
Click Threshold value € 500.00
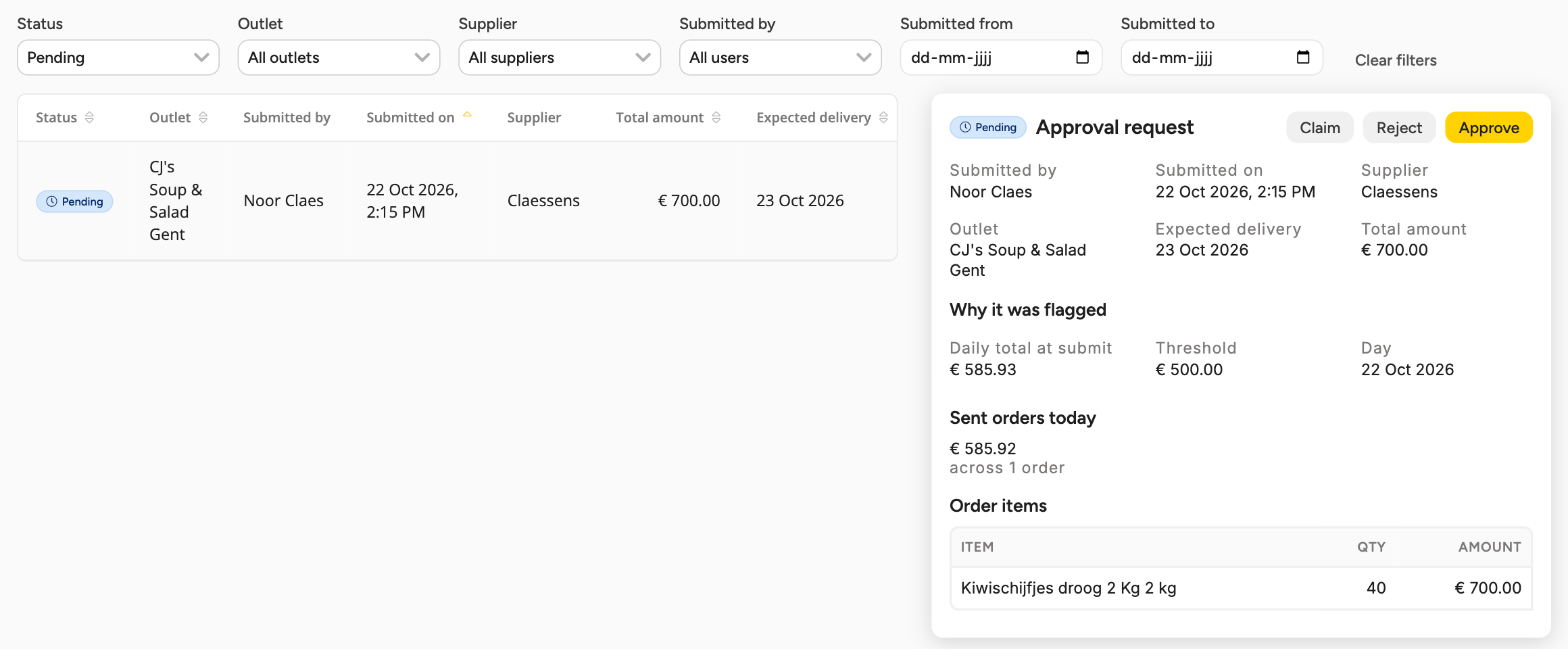pyautogui.click(x=1189, y=370)
